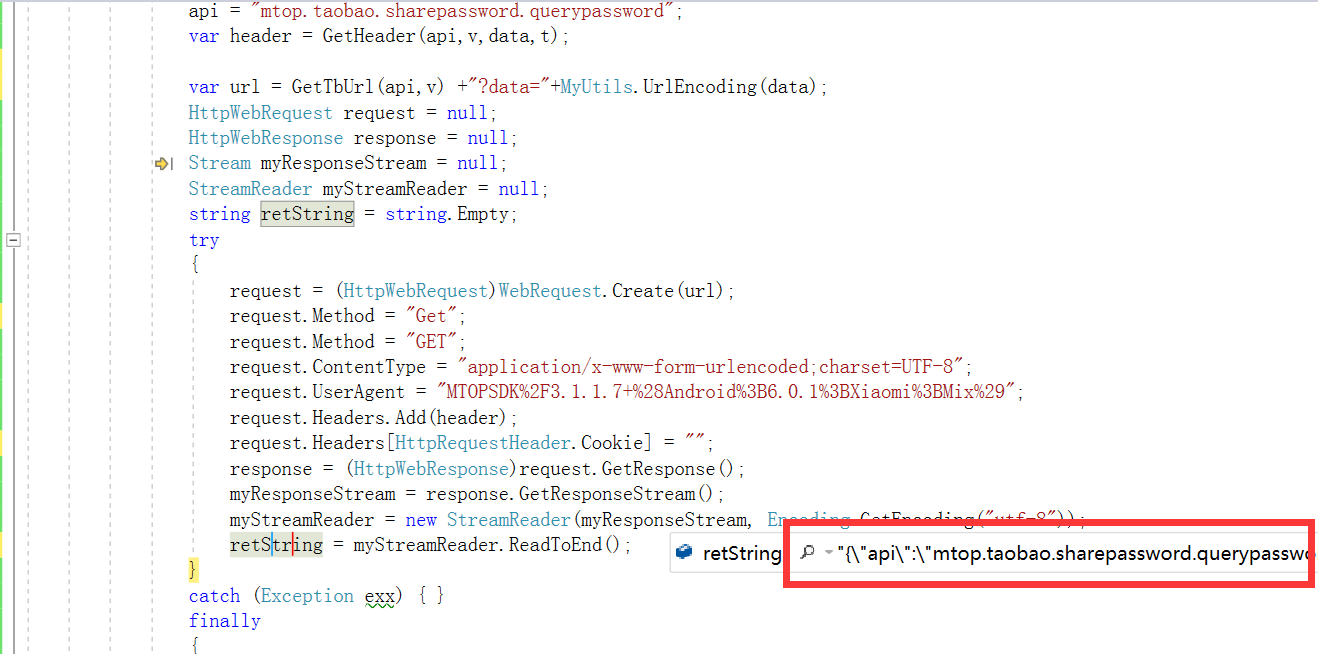1318x654 pixels.
Task: Click HttpRequestHeader.Cookie in the headers line
Action: 516,443
